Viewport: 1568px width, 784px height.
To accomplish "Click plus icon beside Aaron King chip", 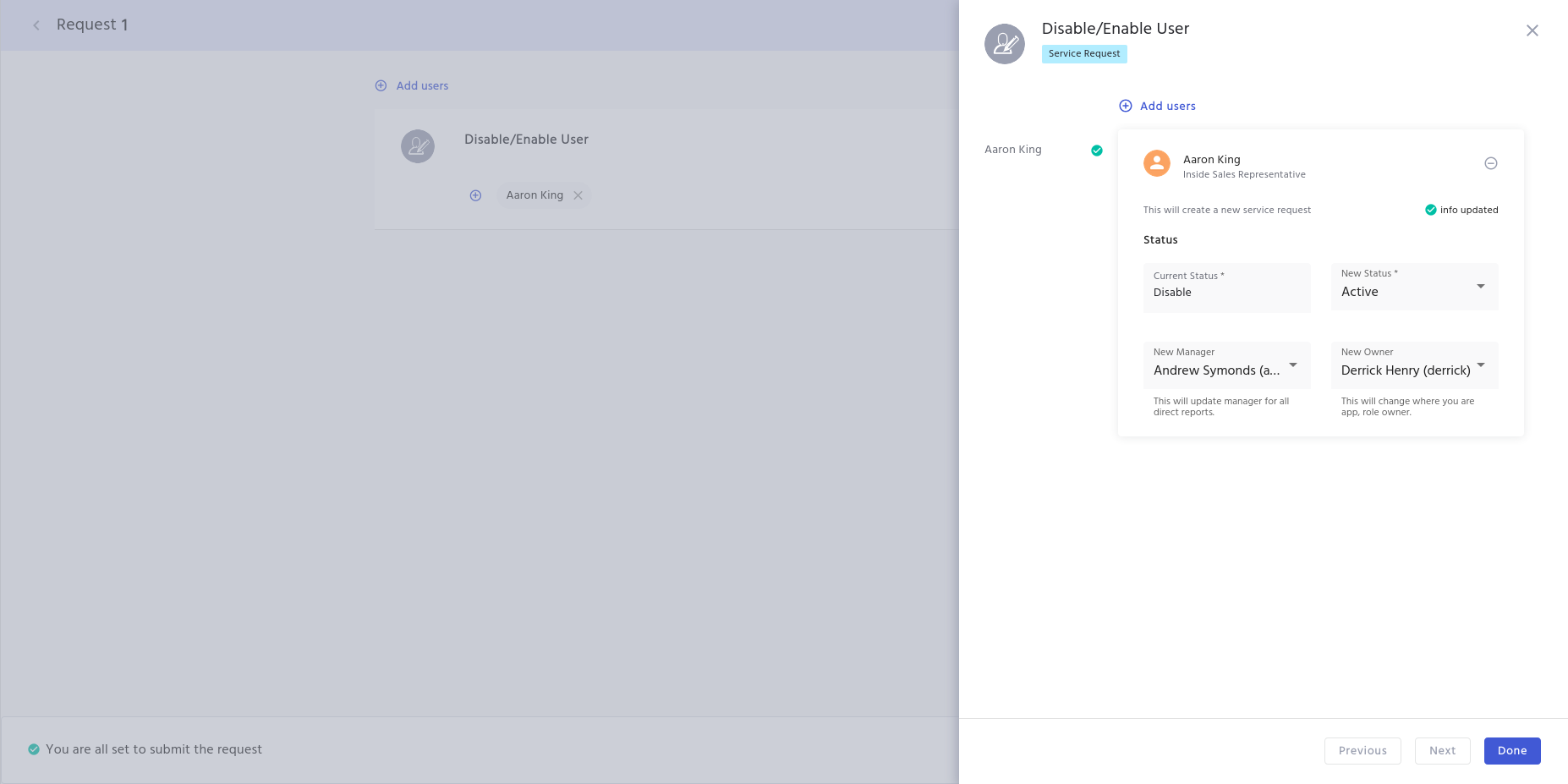I will 476,195.
